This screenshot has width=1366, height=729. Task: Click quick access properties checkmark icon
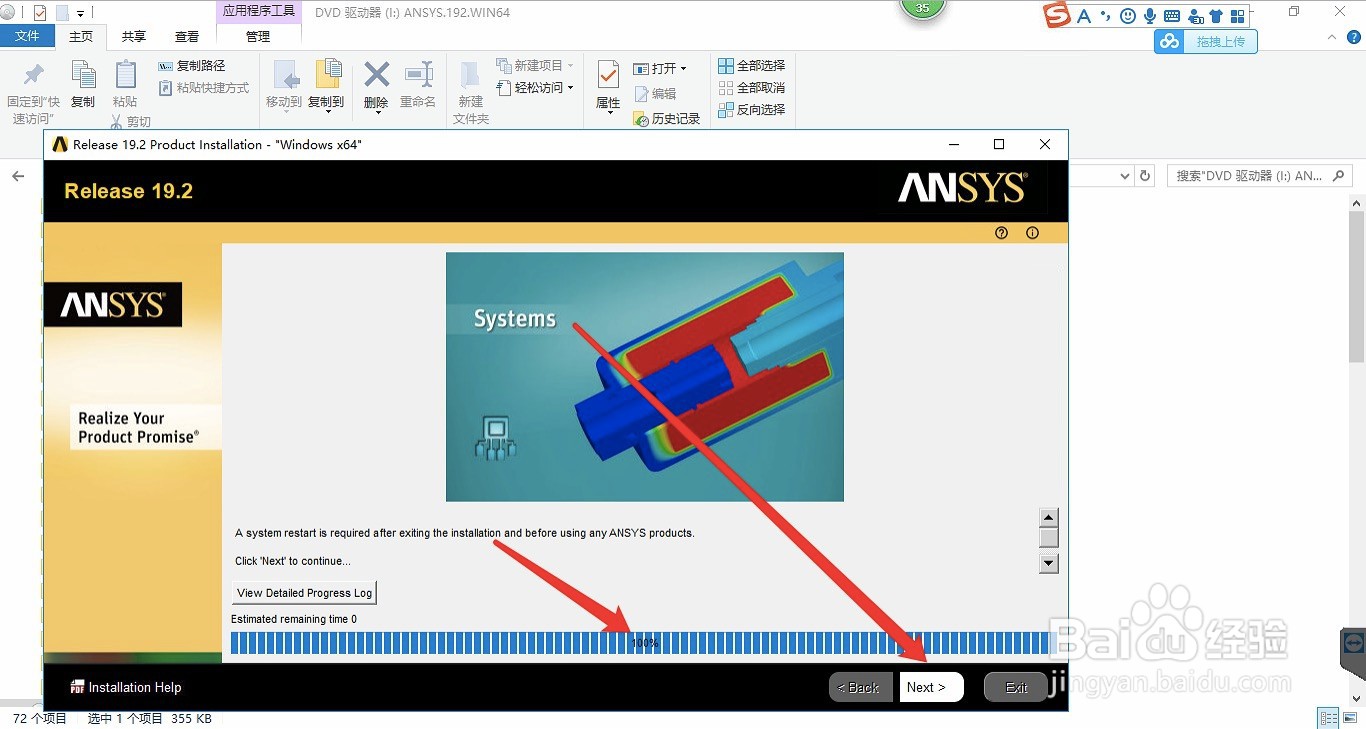click(40, 13)
